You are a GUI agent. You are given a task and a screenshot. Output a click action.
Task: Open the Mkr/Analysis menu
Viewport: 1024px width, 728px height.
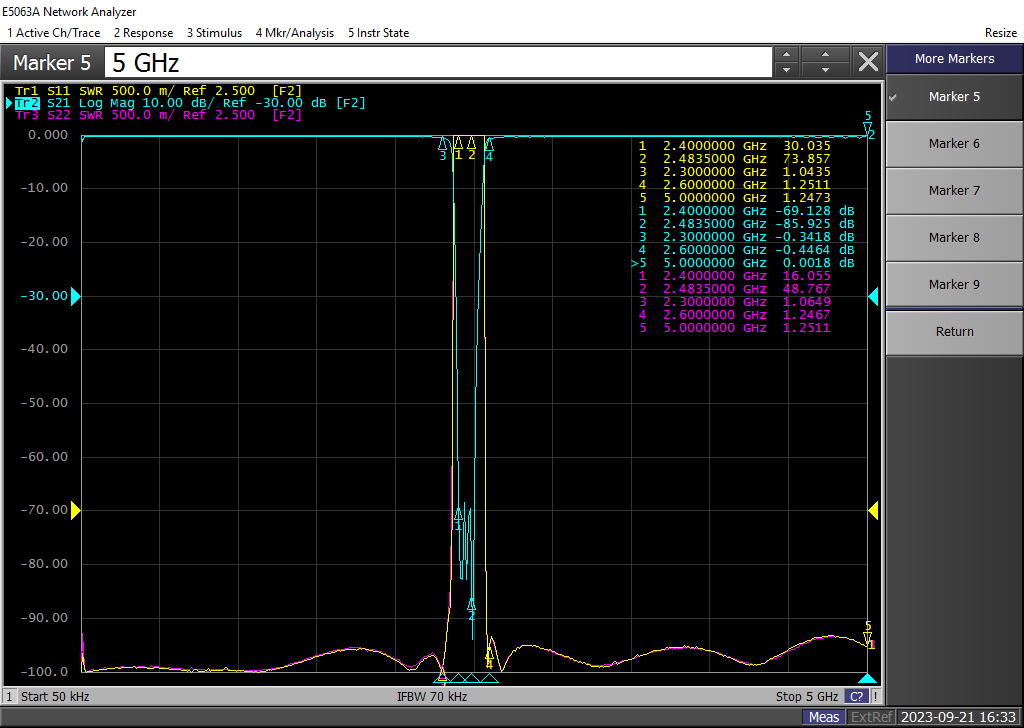click(x=295, y=33)
